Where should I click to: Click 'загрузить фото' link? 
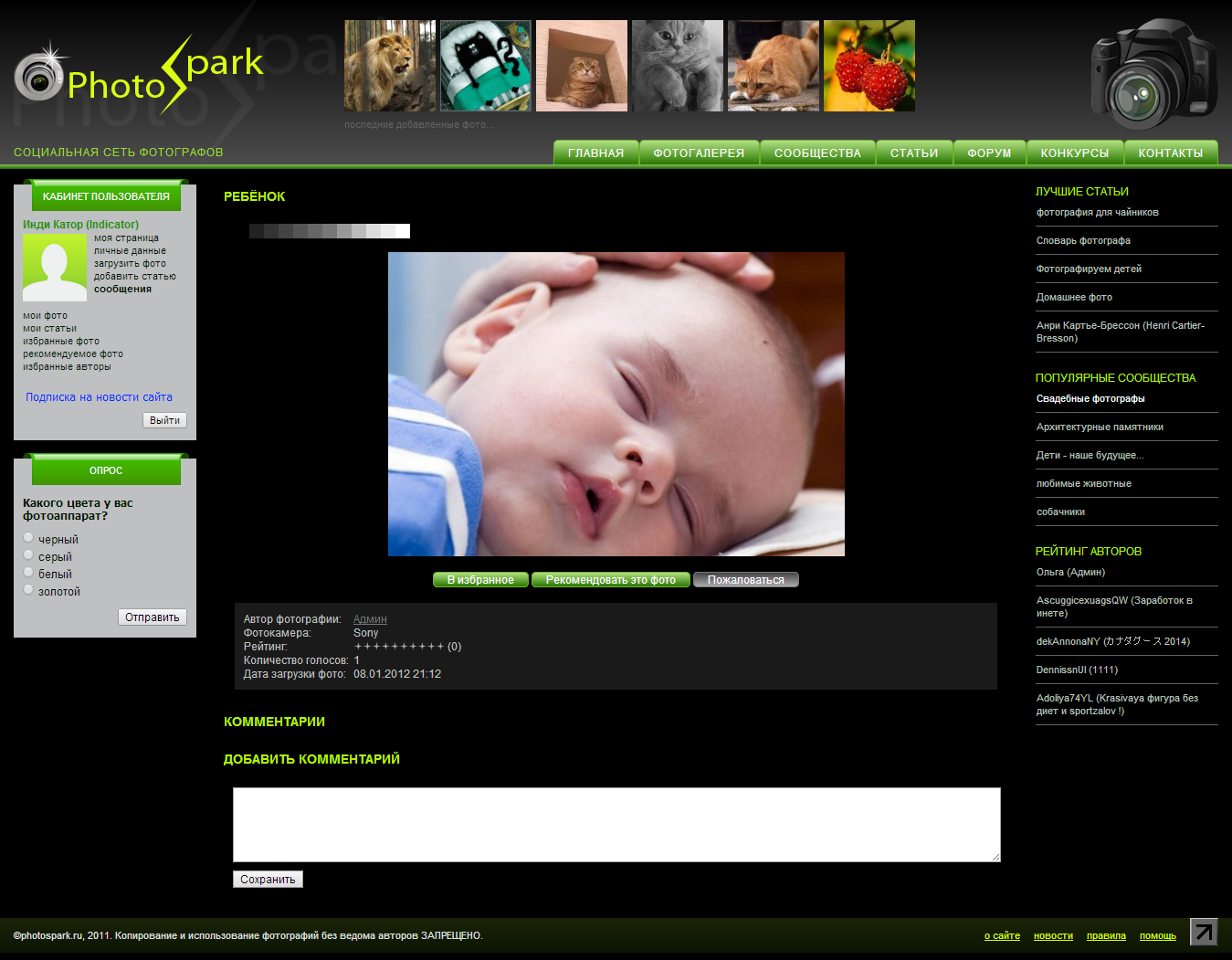pyautogui.click(x=130, y=263)
